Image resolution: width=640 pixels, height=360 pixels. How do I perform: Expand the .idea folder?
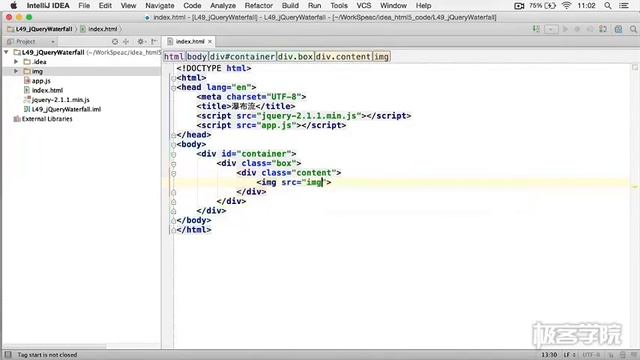click(x=16, y=62)
